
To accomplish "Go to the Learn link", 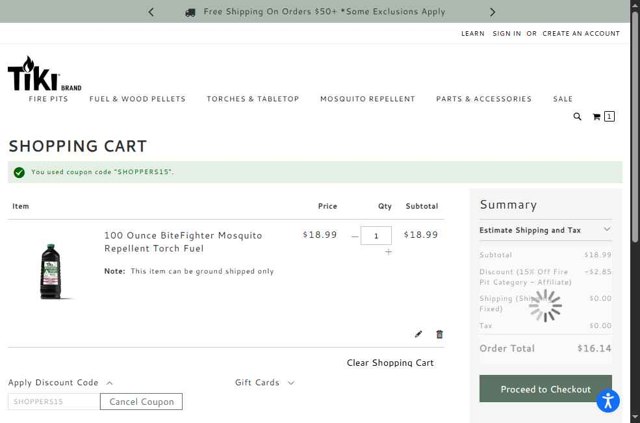I will click(x=473, y=33).
